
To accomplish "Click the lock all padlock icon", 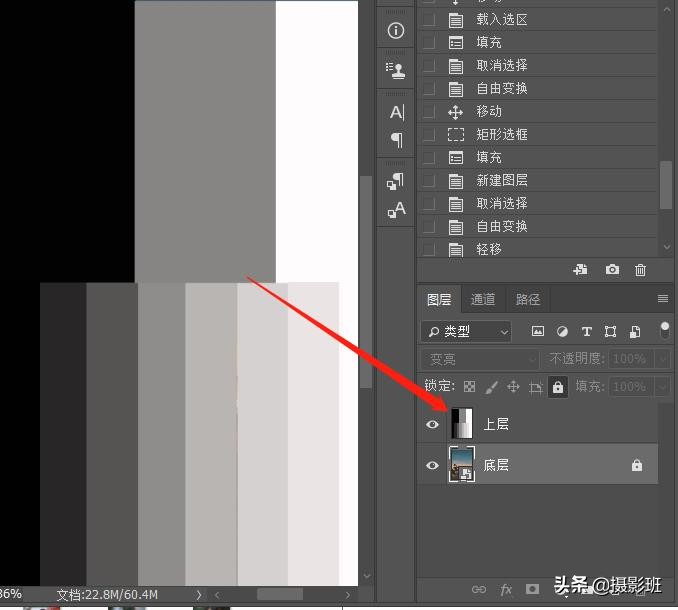I will pos(558,386).
